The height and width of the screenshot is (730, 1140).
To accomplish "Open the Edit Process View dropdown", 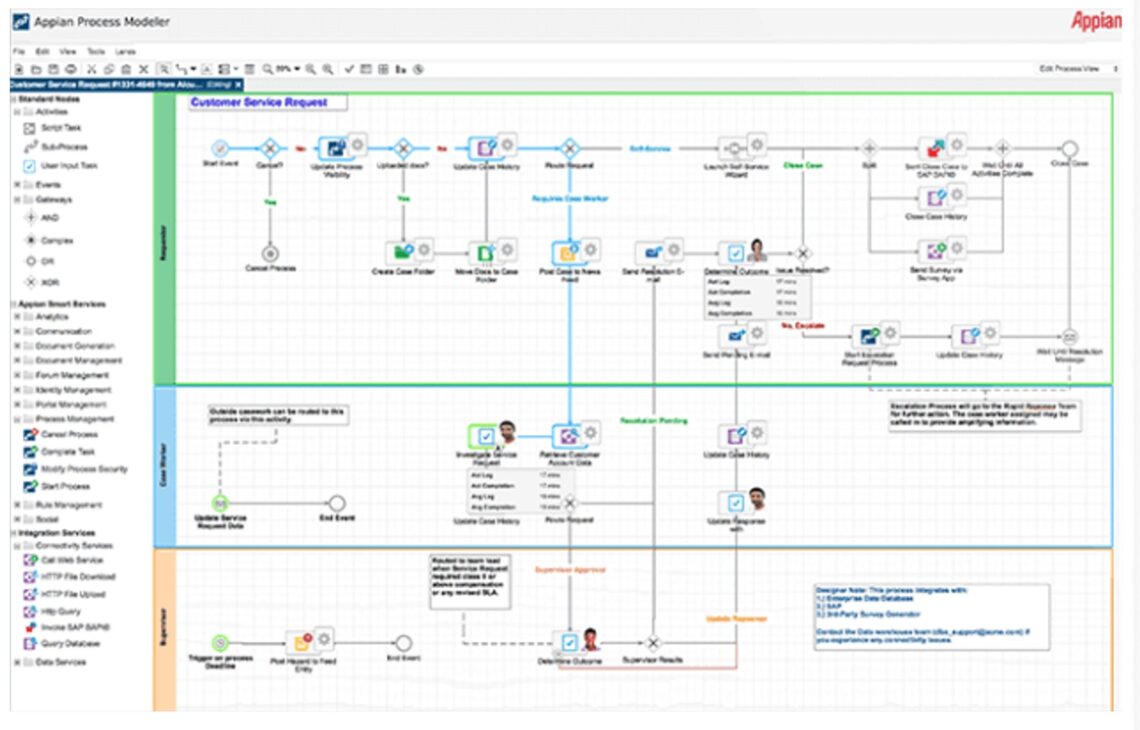I will click(x=1078, y=69).
